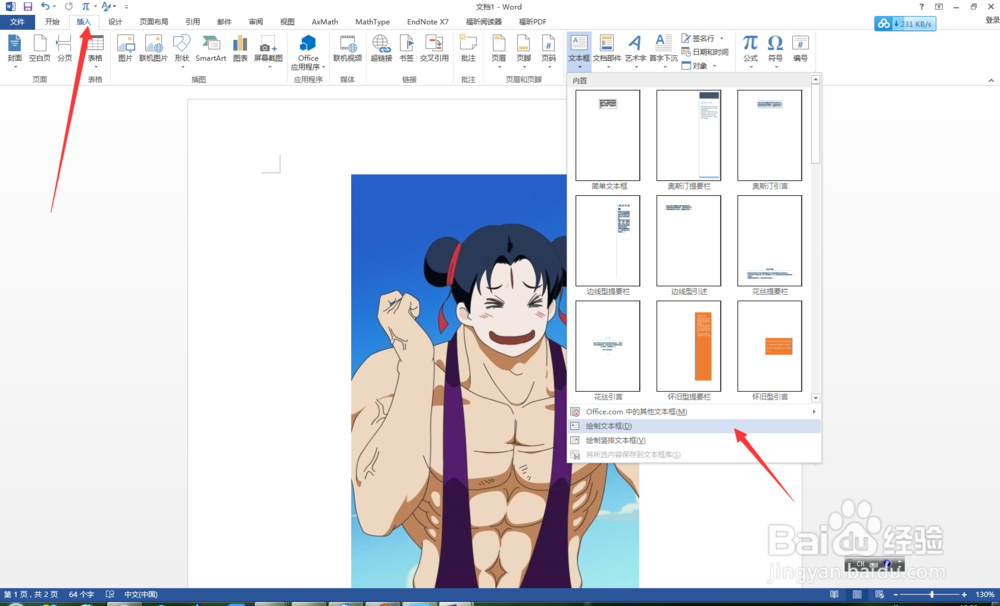Insert WordArt (艺术字)

635,51
